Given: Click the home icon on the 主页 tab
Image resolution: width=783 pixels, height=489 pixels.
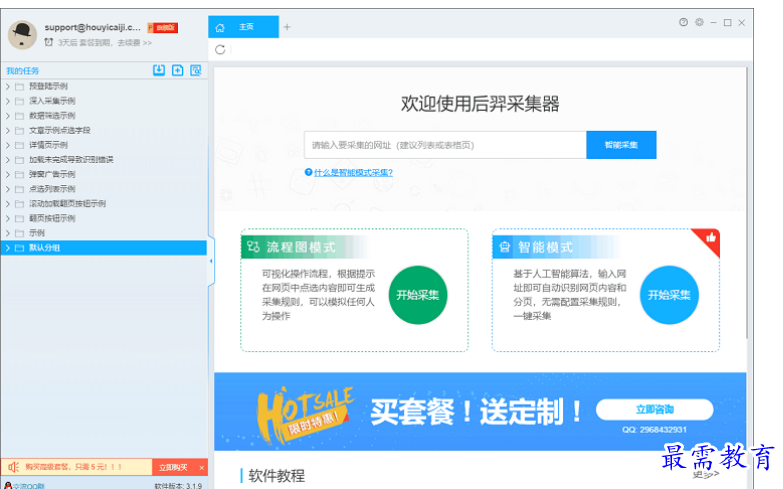Looking at the screenshot, I should coord(220,27).
